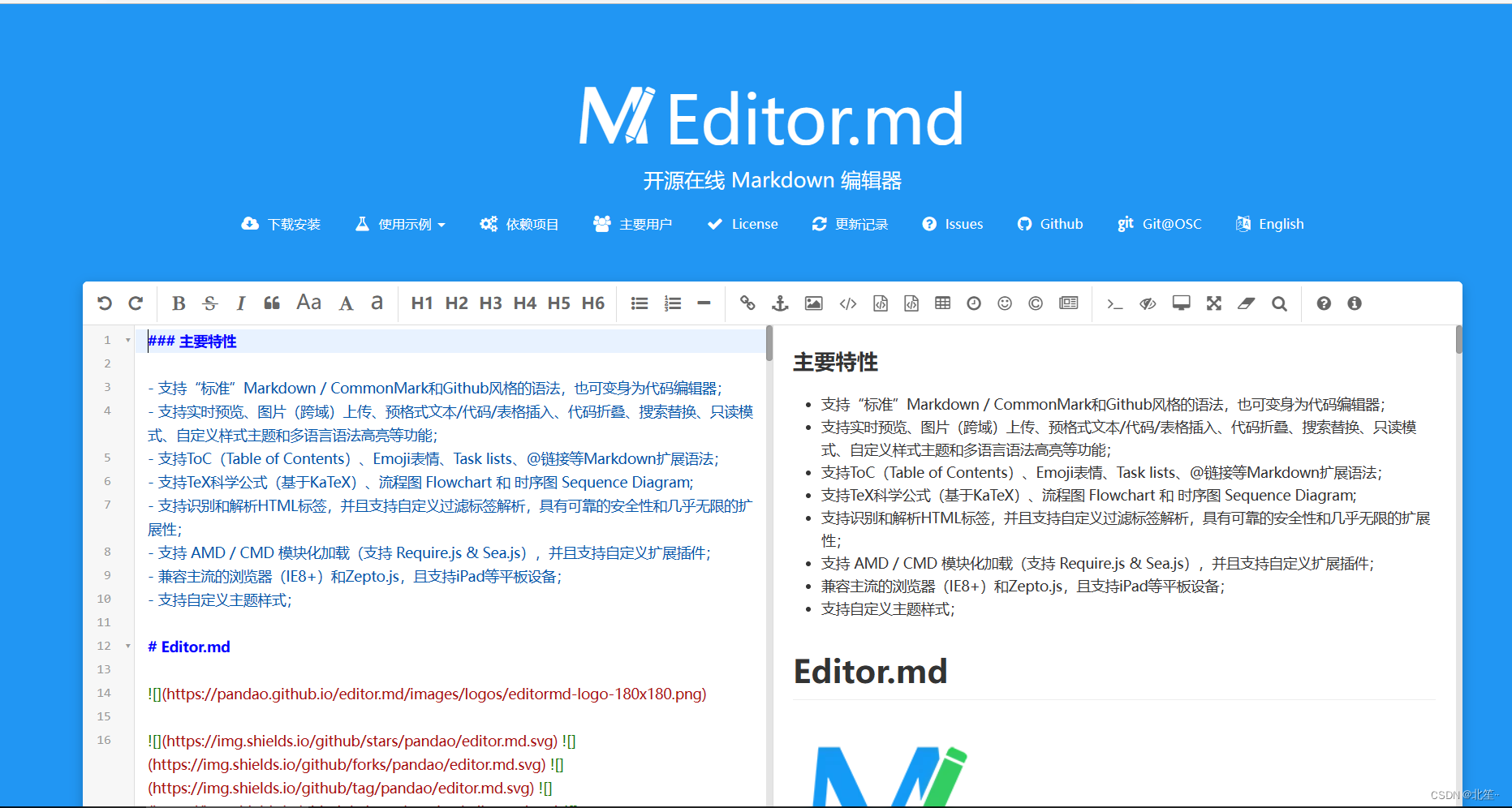
Task: Insert a table
Action: 942,303
